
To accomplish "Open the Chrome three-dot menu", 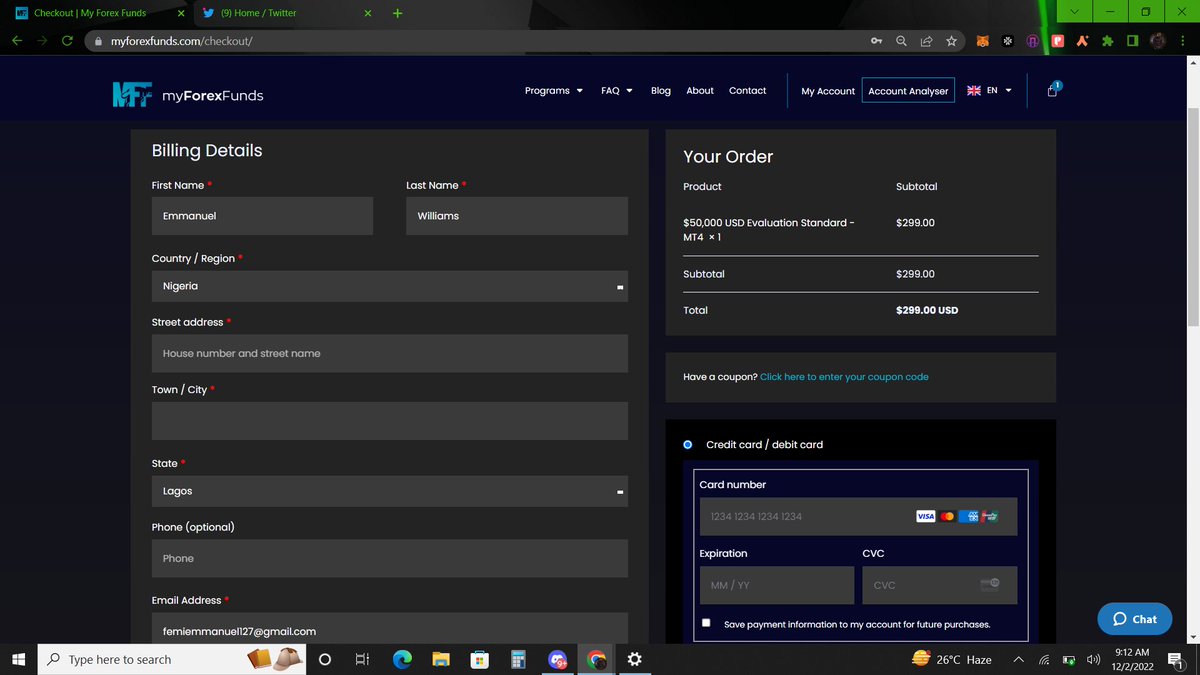I will [x=1182, y=41].
